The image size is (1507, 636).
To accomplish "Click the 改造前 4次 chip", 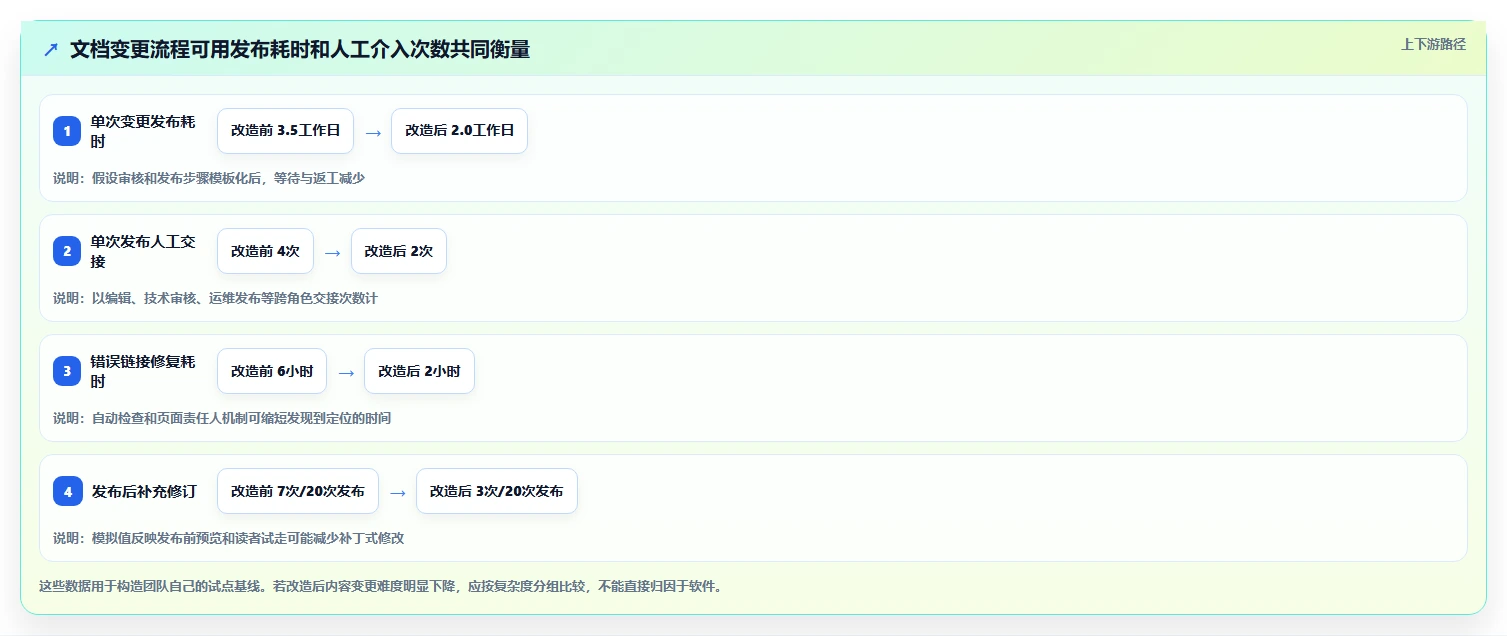I will click(265, 251).
